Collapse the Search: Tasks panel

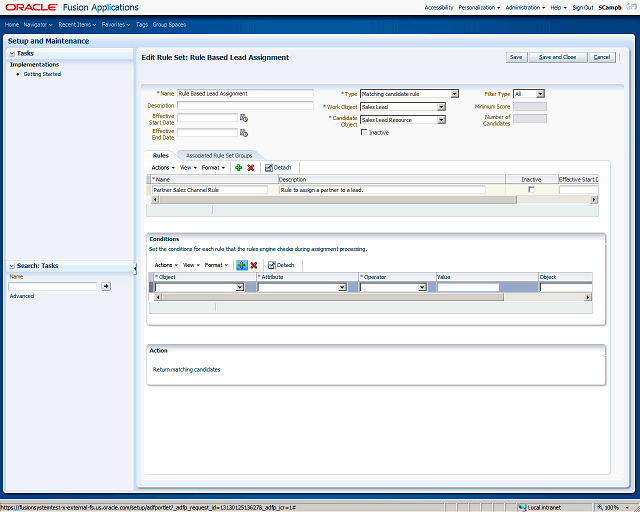(12, 266)
